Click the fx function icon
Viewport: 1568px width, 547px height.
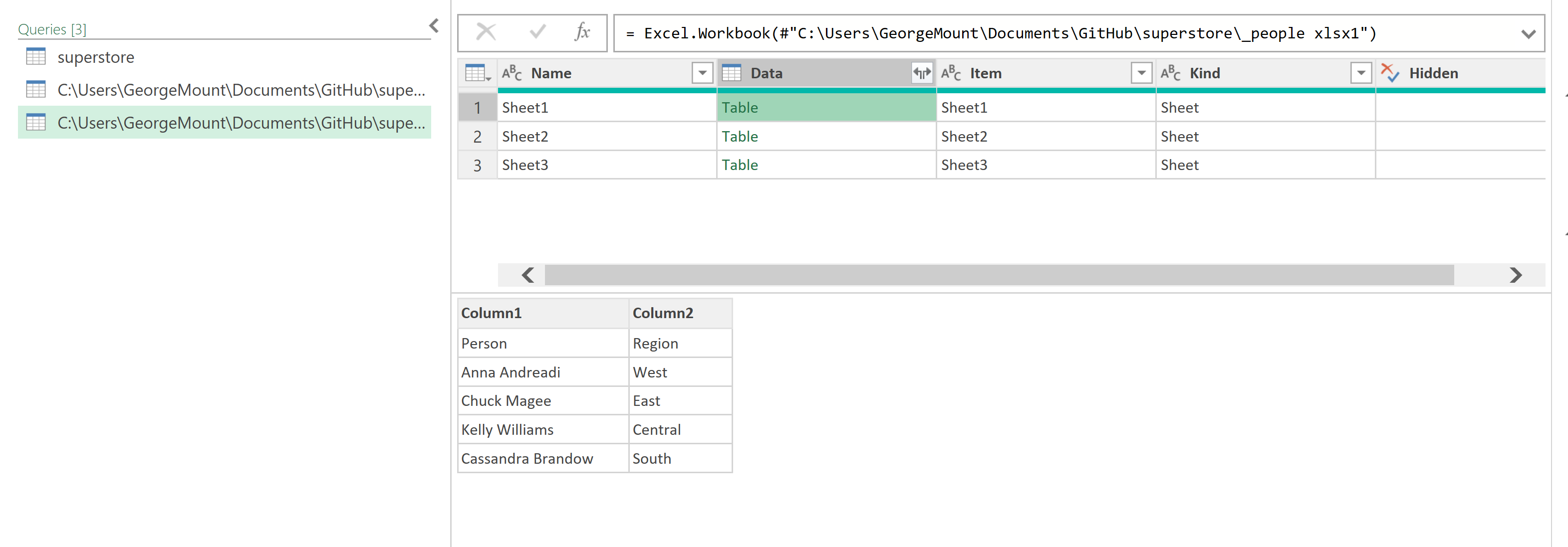pos(582,31)
